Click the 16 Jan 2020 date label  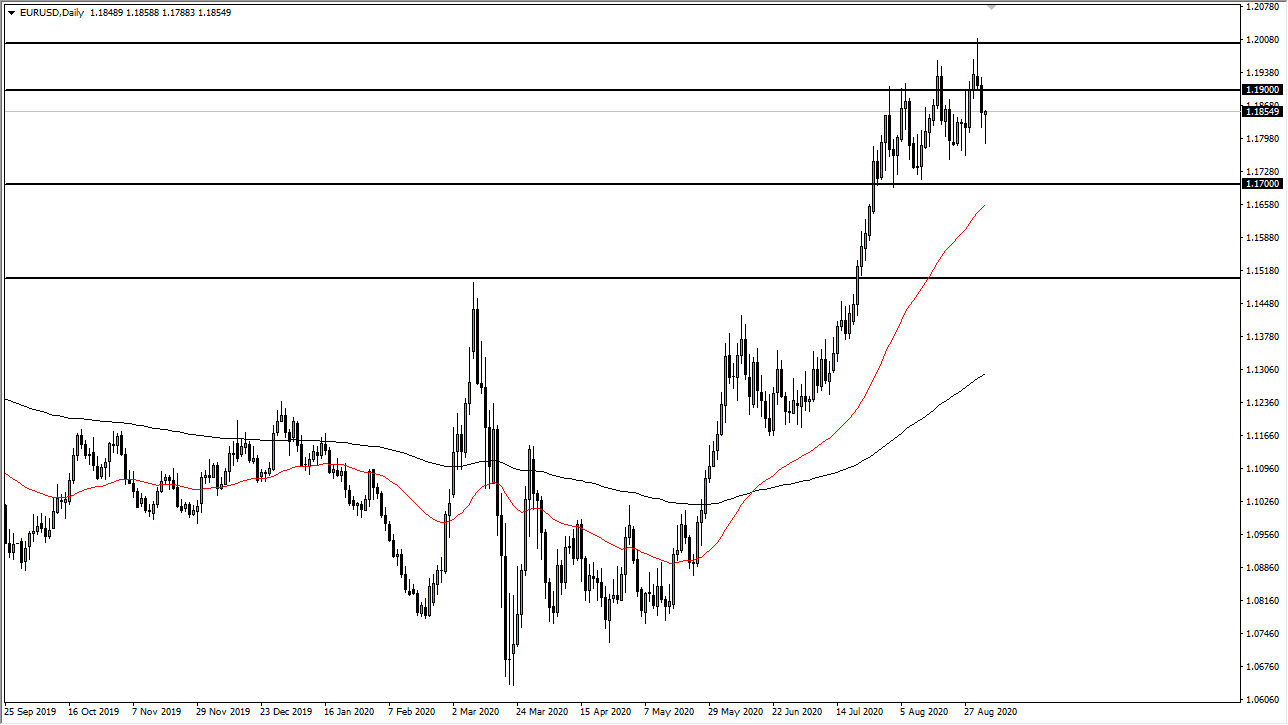[350, 713]
